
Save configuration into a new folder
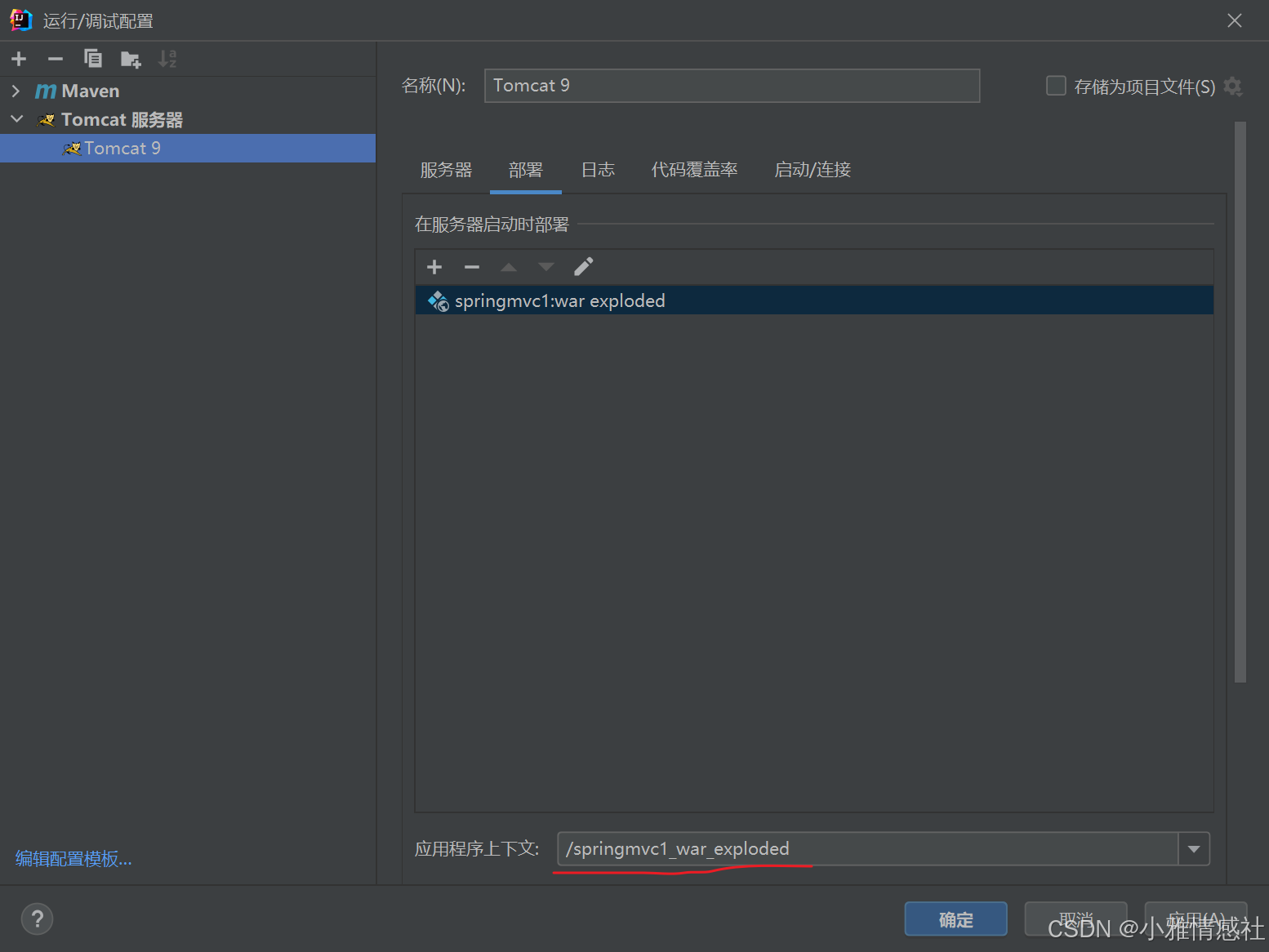point(131,59)
